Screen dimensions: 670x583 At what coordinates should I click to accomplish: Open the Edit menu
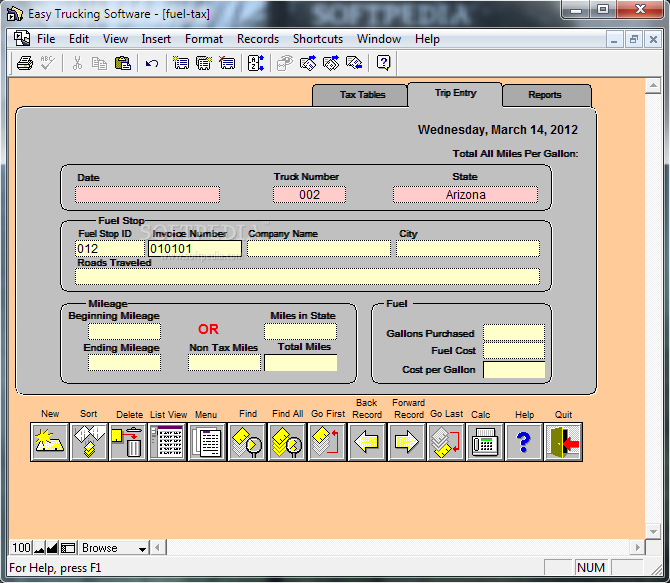(x=79, y=39)
